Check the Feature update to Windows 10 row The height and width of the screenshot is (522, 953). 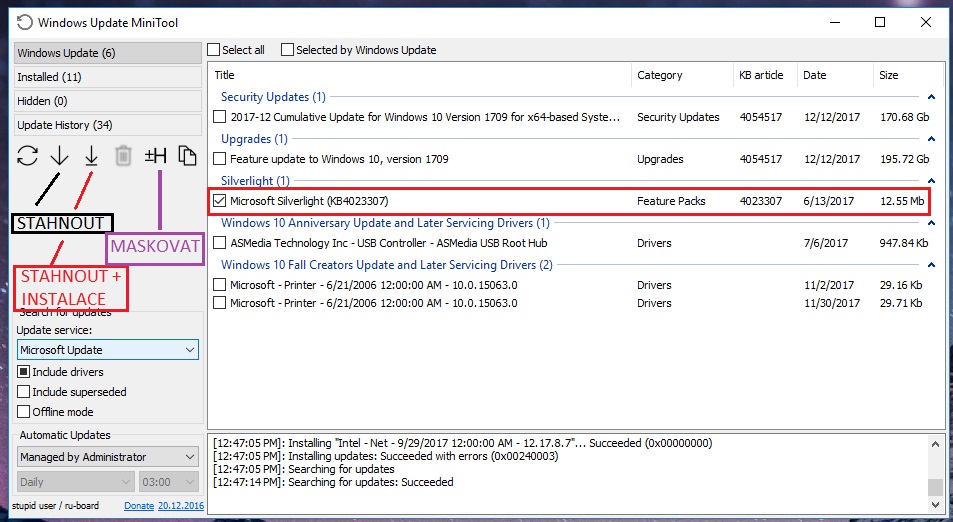(x=219, y=159)
